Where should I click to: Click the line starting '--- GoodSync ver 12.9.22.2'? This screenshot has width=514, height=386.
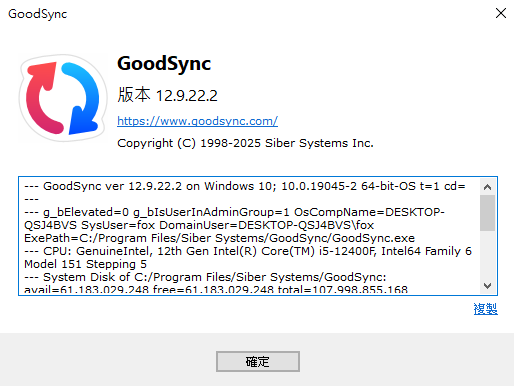[244, 186]
